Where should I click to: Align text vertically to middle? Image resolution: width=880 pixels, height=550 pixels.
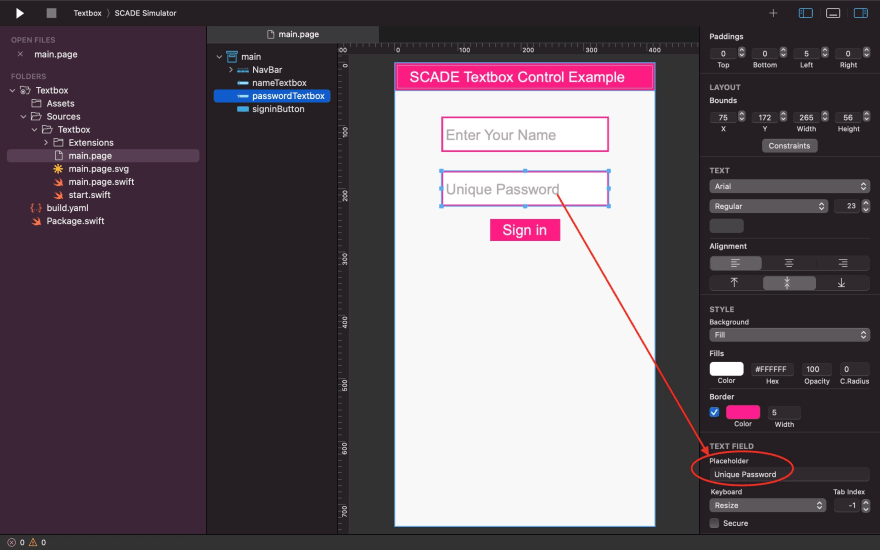point(789,283)
